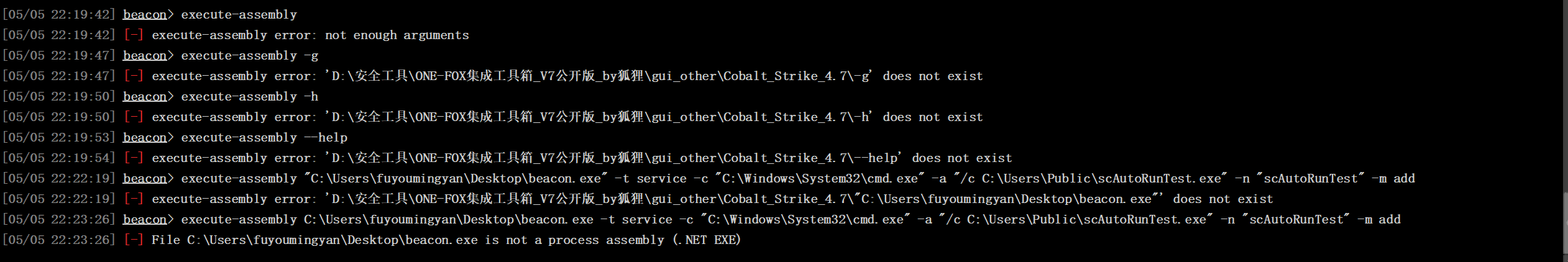This screenshot has width=1568, height=262.
Task: Click the red [-] marker before 'not enough arguments'
Action: [134, 35]
